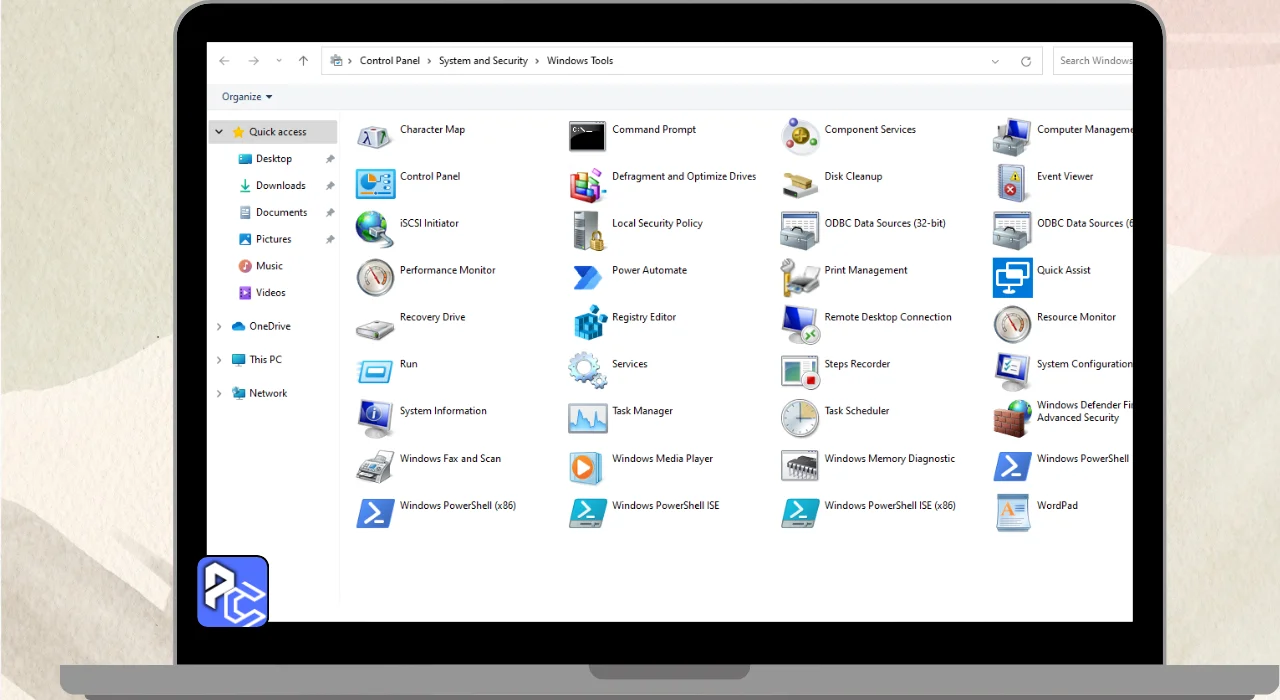This screenshot has height=700, width=1280.
Task: Expand the OneDrive tree node
Action: coord(219,326)
